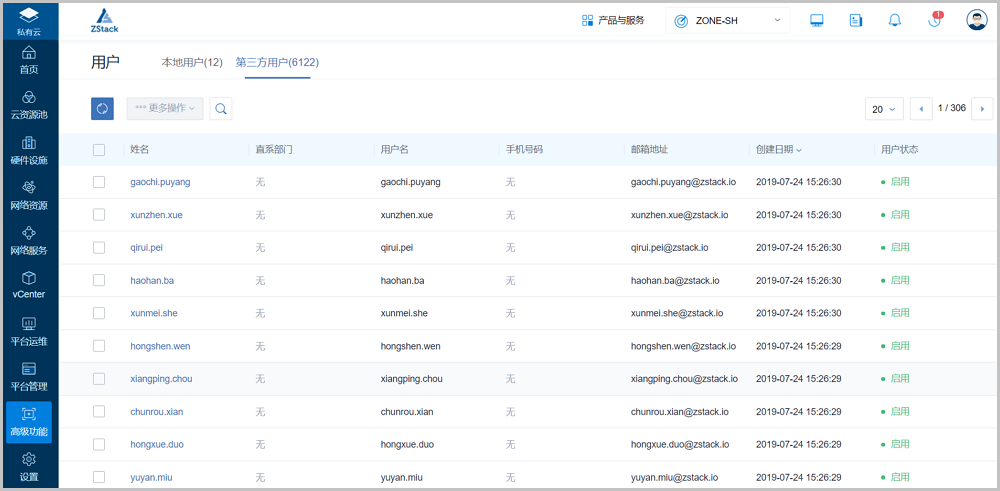Open the user avatar profile icon
The image size is (1000, 491).
point(976,21)
